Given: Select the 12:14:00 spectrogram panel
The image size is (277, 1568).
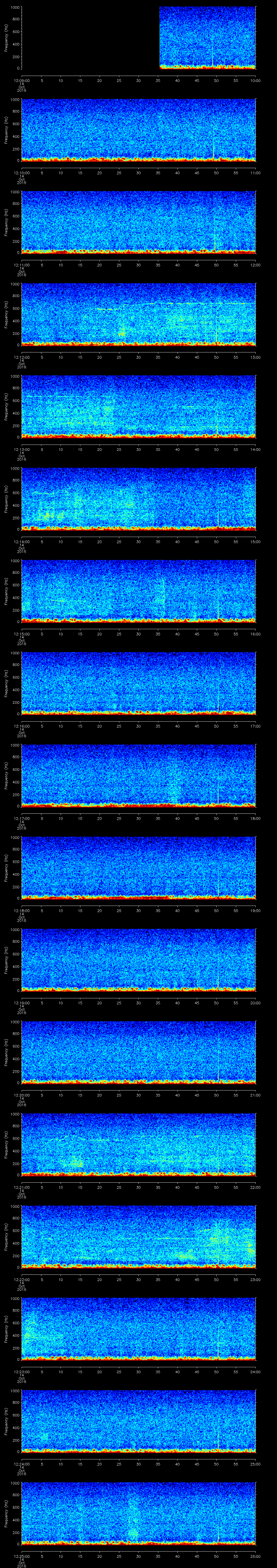Looking at the screenshot, I should [x=138, y=498].
